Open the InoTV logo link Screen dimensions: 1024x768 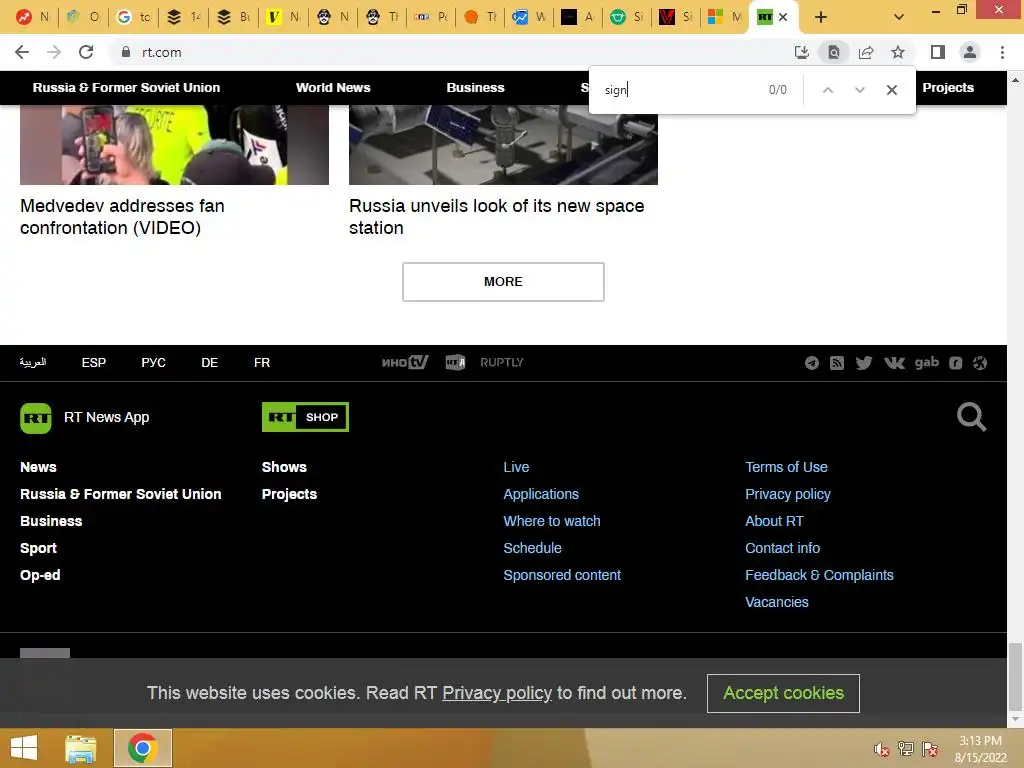[x=405, y=362]
